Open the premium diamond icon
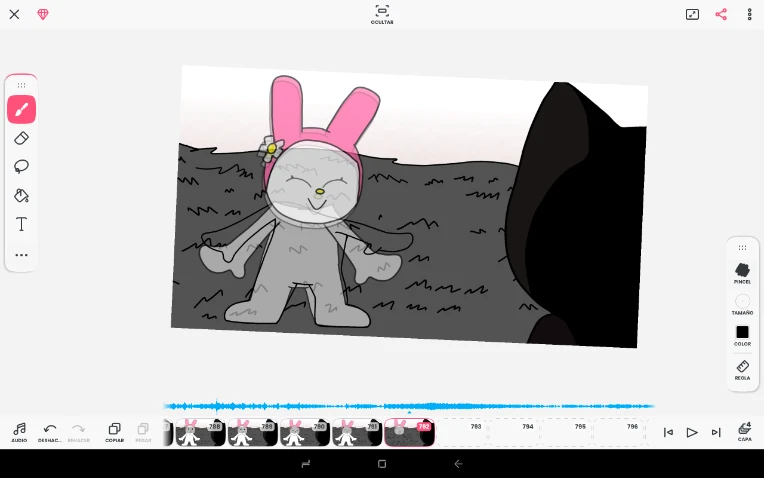 [43, 14]
